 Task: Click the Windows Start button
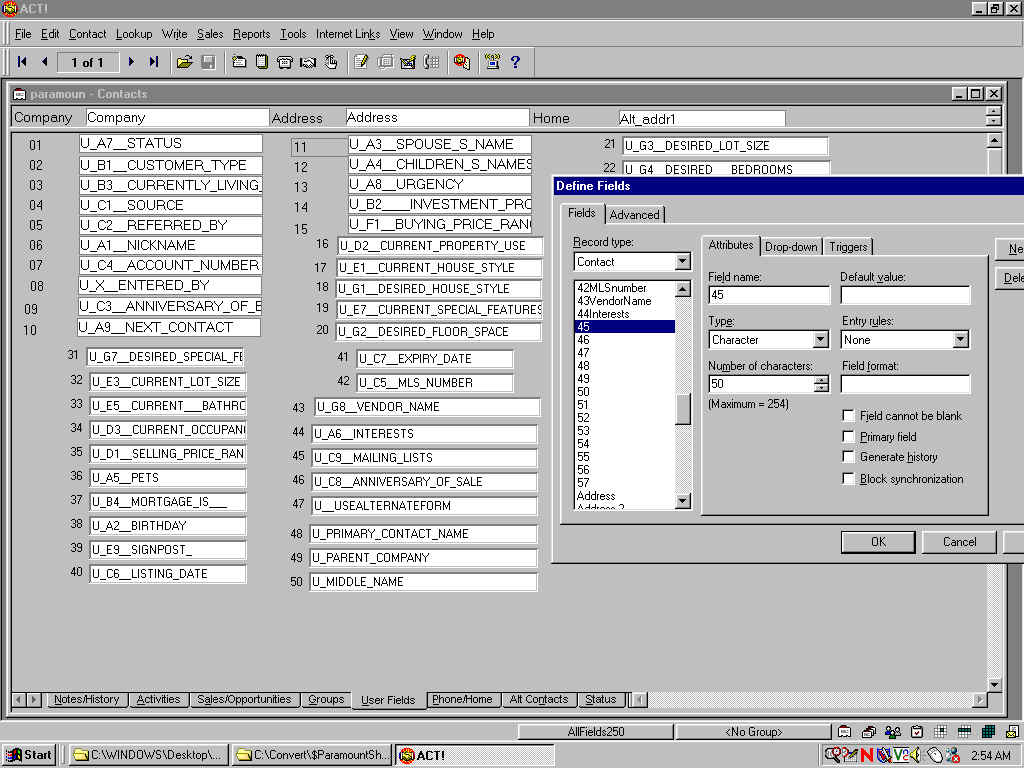pyautogui.click(x=29, y=755)
